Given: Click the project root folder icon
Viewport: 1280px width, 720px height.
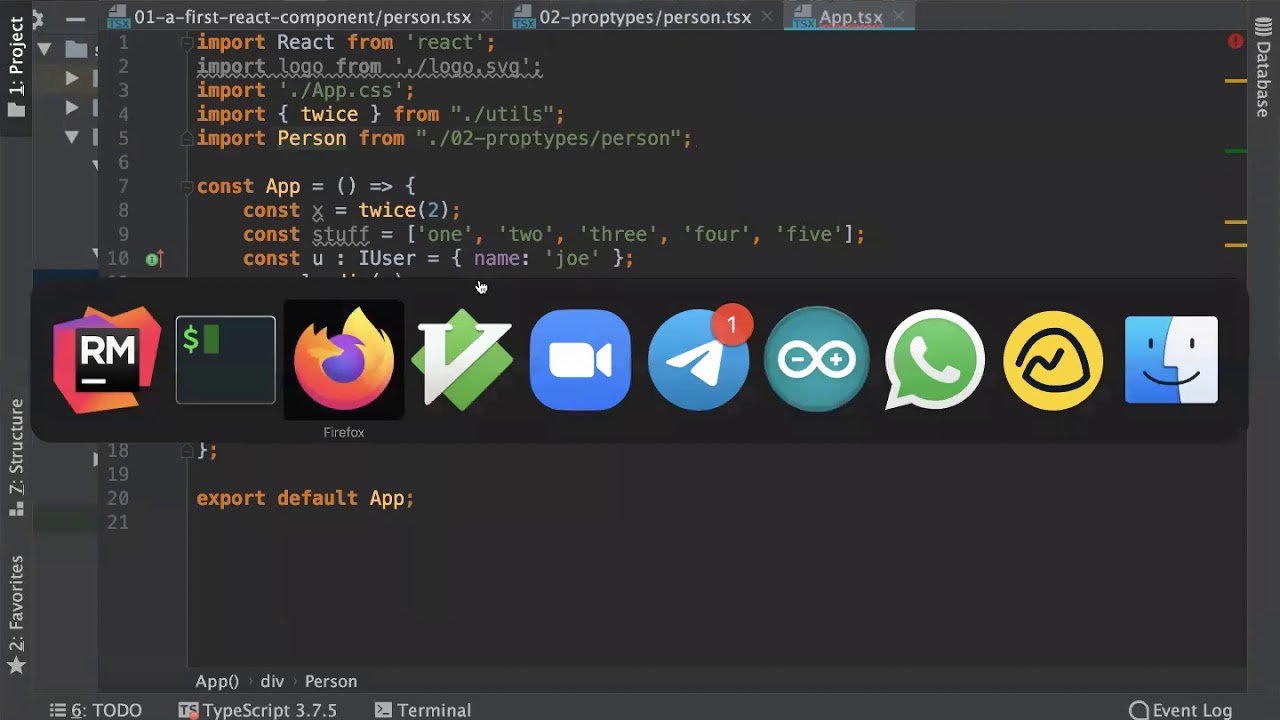Looking at the screenshot, I should pos(76,49).
